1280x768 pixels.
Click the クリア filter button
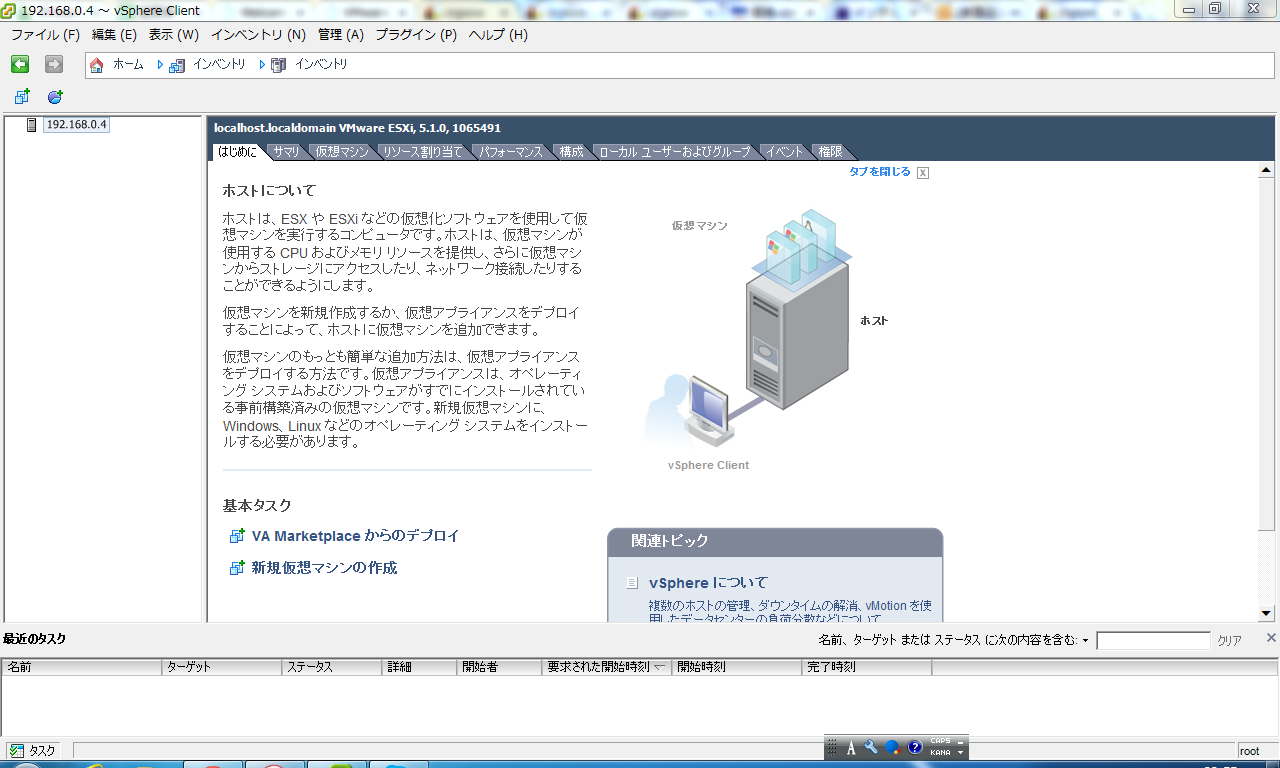(1229, 641)
